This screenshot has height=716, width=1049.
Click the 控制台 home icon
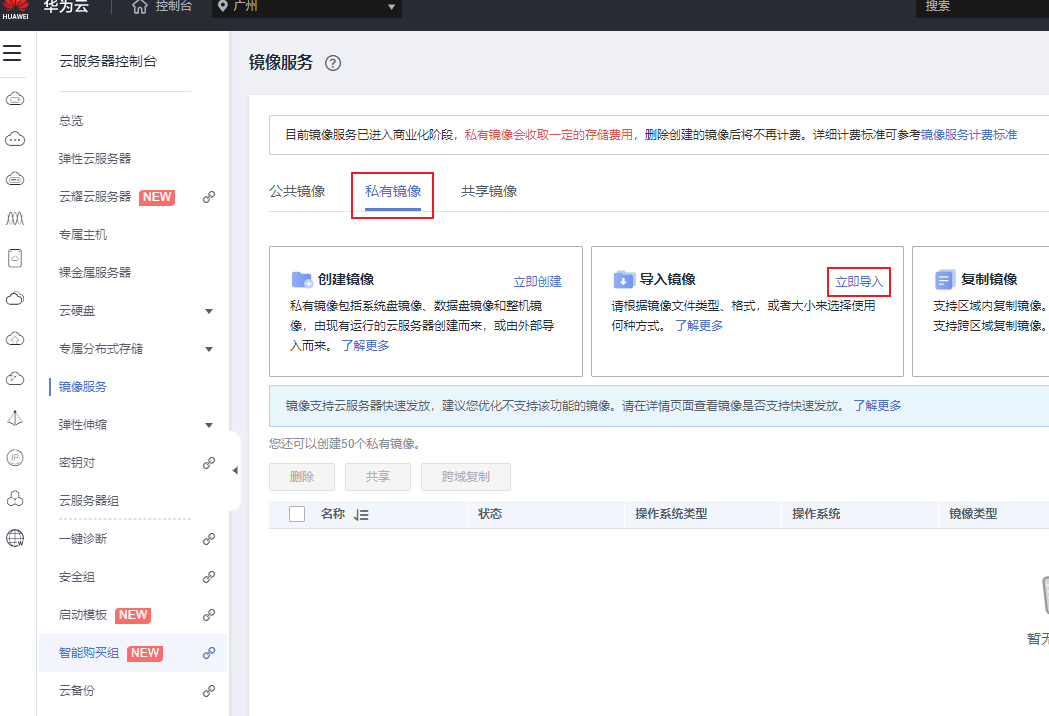[x=138, y=8]
